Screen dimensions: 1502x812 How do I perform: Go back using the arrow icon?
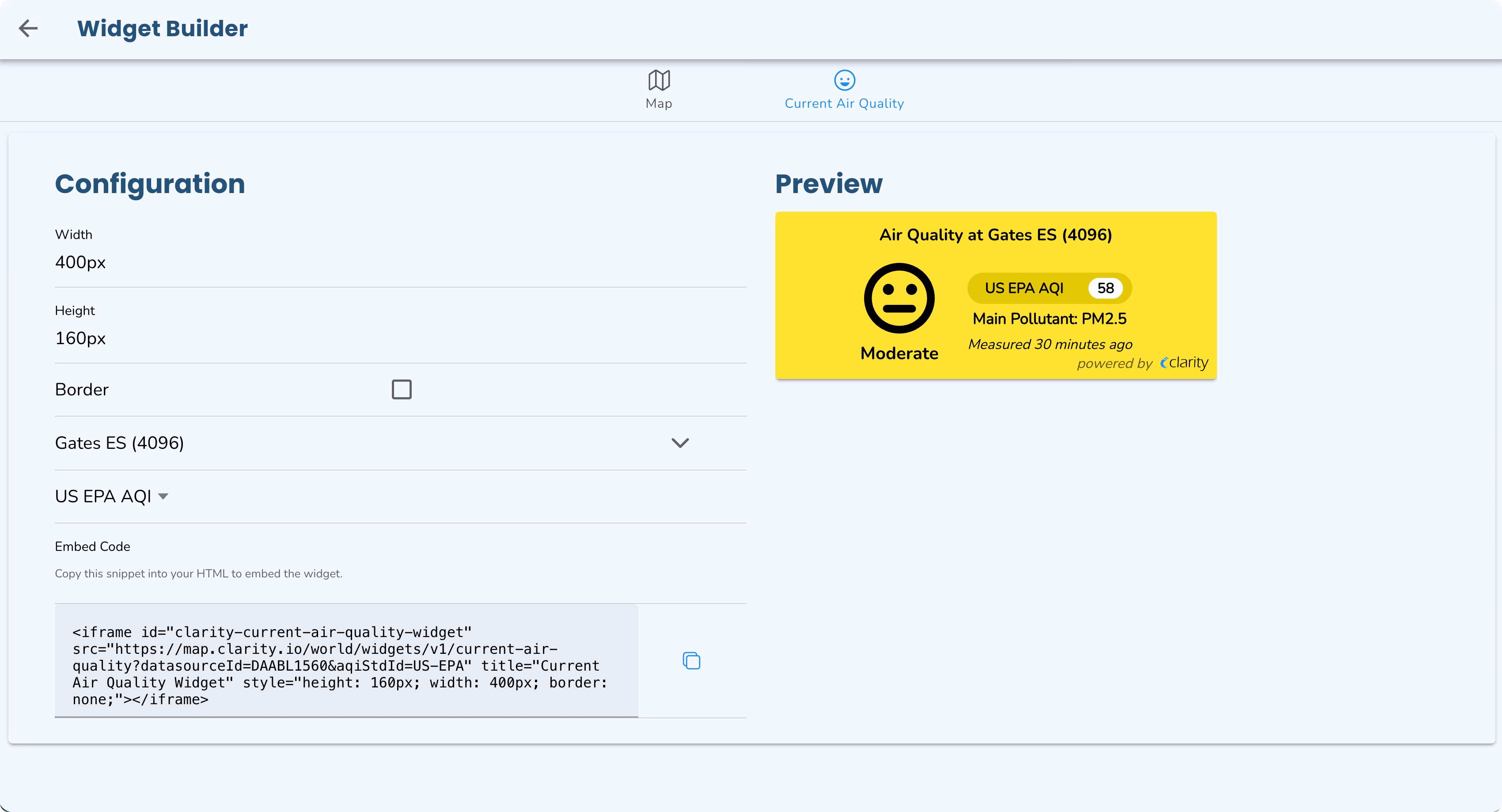tap(28, 28)
